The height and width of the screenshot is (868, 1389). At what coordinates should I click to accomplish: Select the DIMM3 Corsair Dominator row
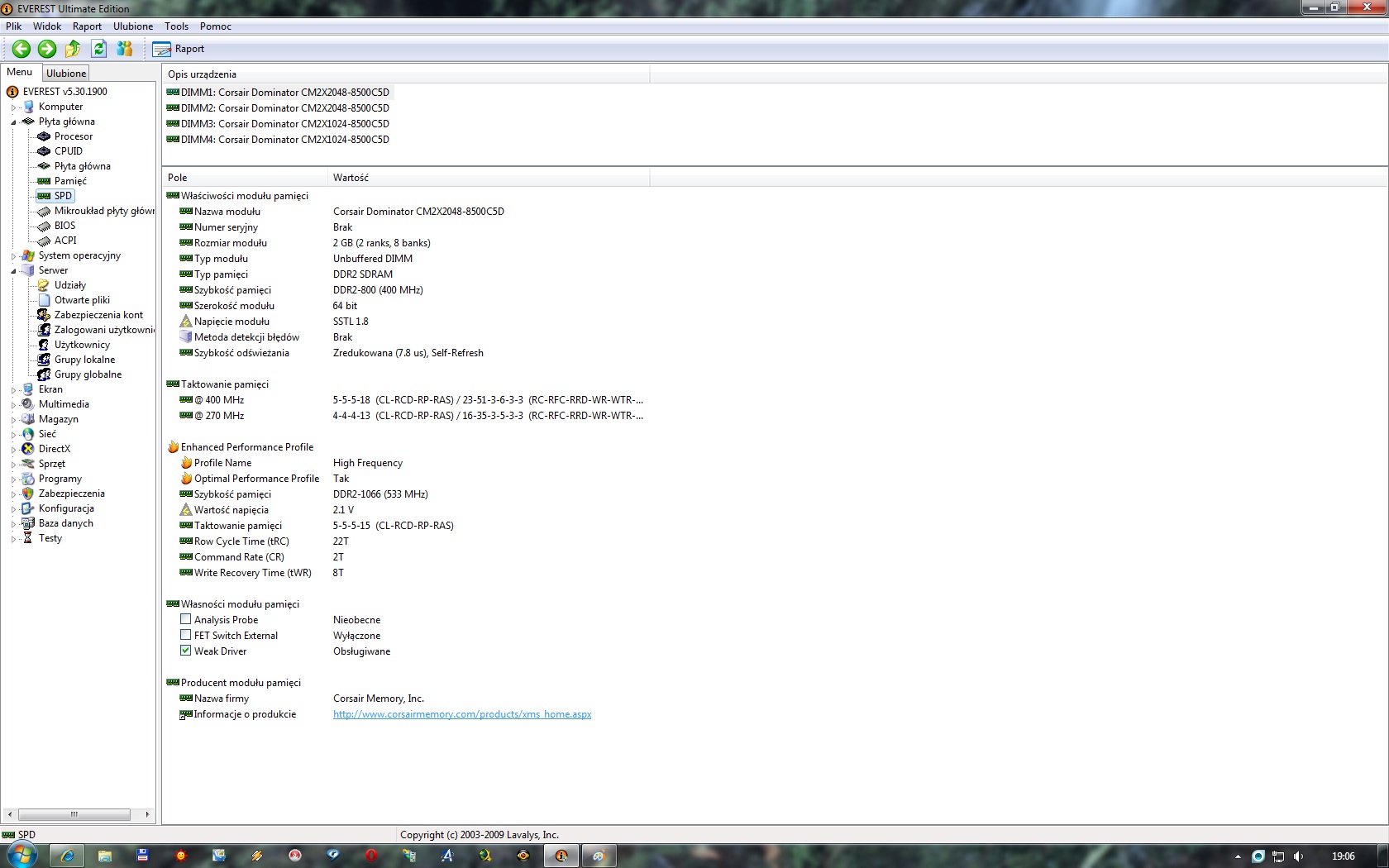(x=278, y=124)
